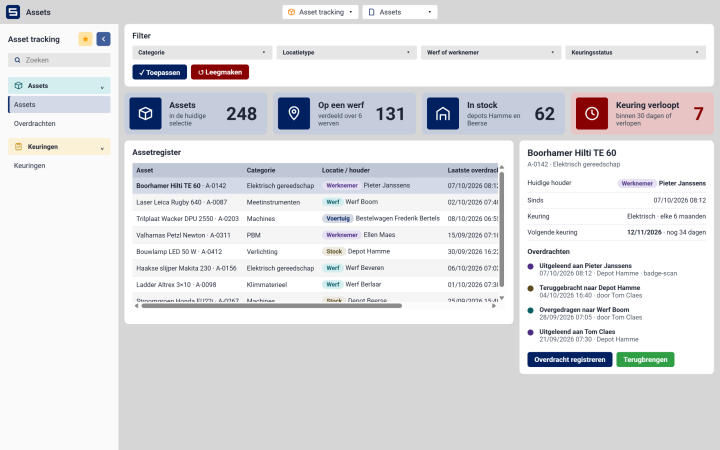Click the purple dot of Uitgeleend aan Pieter Janssens
This screenshot has height=450, width=720.
click(530, 266)
